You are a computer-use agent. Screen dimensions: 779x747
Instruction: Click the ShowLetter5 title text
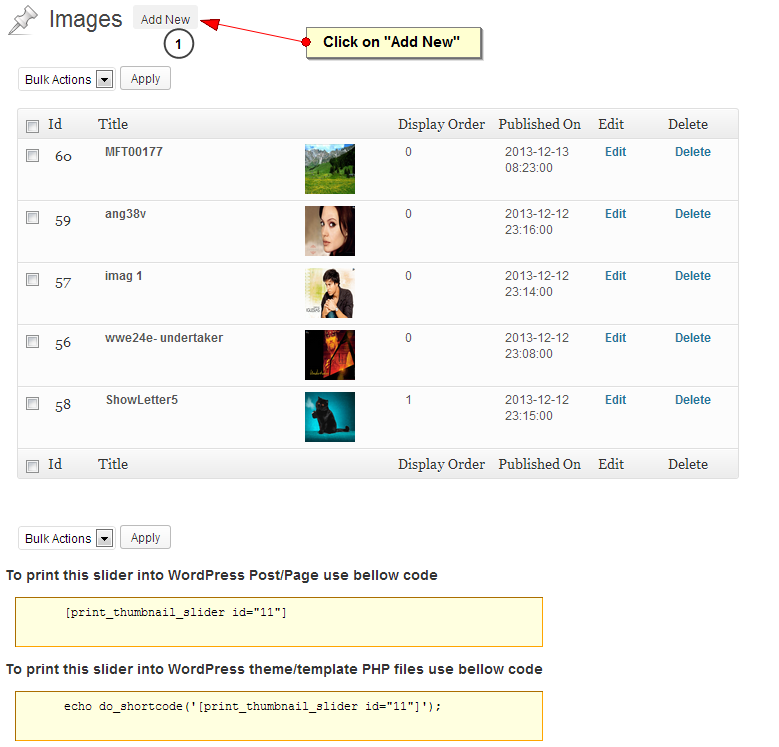(142, 400)
